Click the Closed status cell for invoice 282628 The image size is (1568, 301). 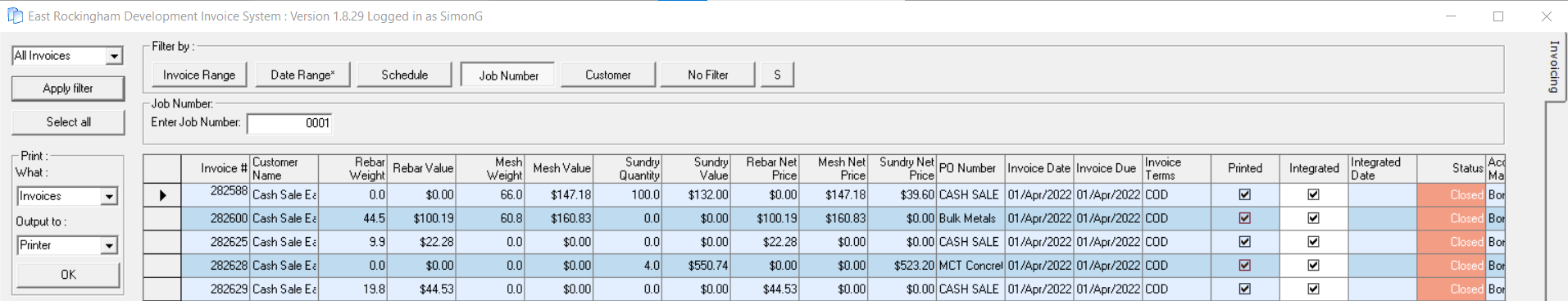point(1451,266)
